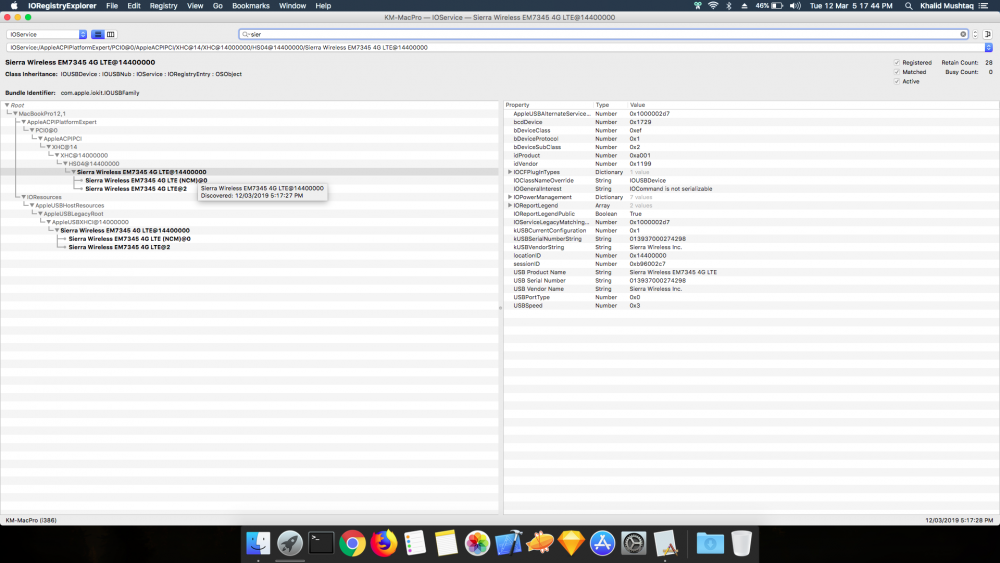Collapse the IOResources tree node
The image size is (1000, 563).
pyautogui.click(x=24, y=197)
